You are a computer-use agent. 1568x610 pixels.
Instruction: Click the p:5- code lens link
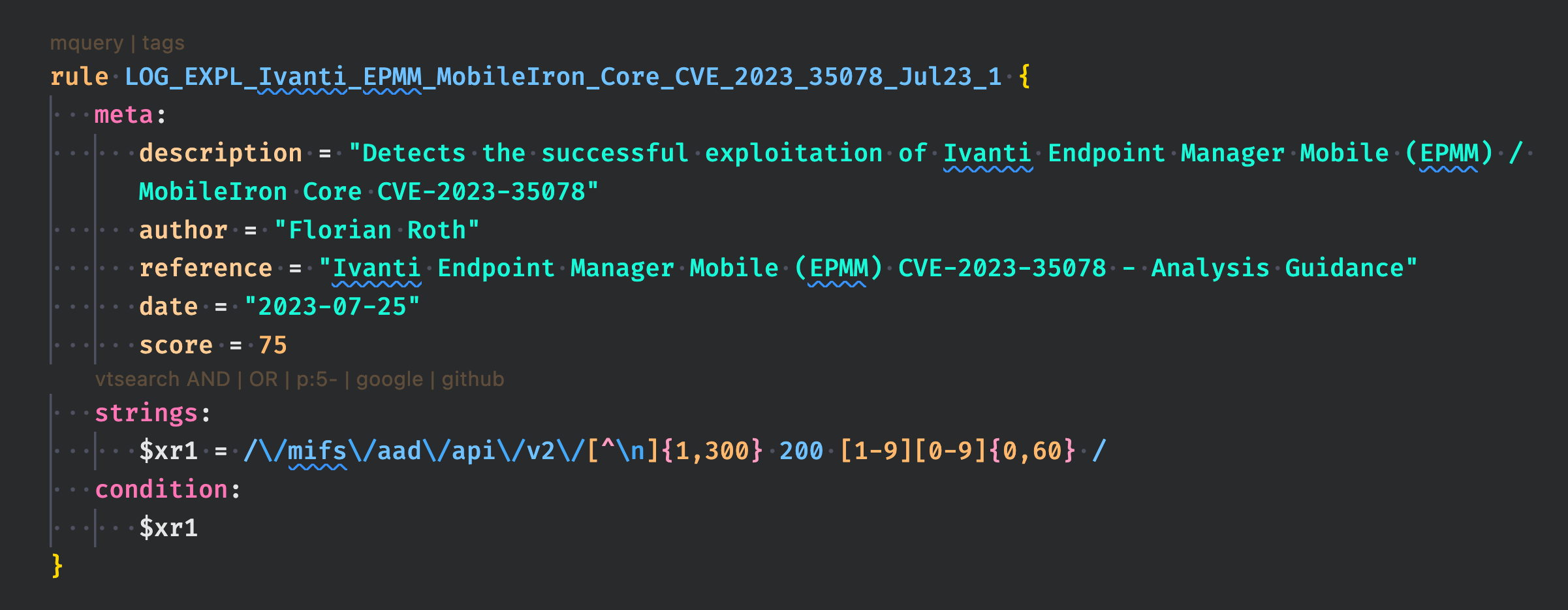(317, 379)
